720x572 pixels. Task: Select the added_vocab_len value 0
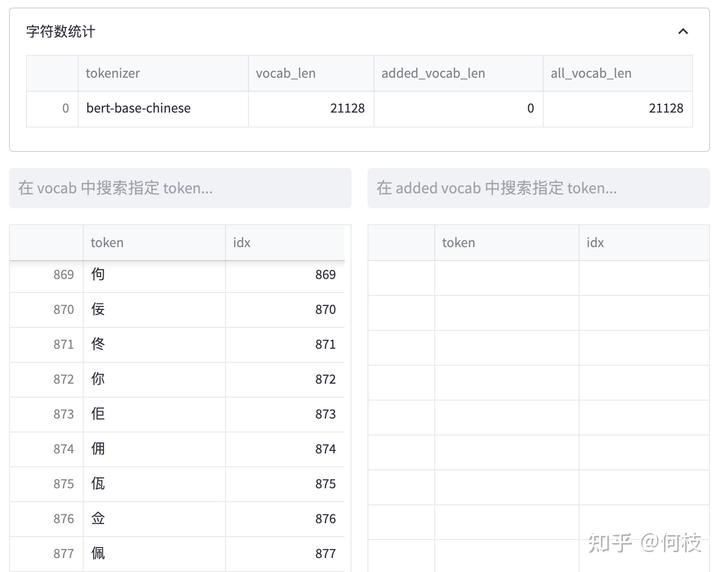pos(458,108)
